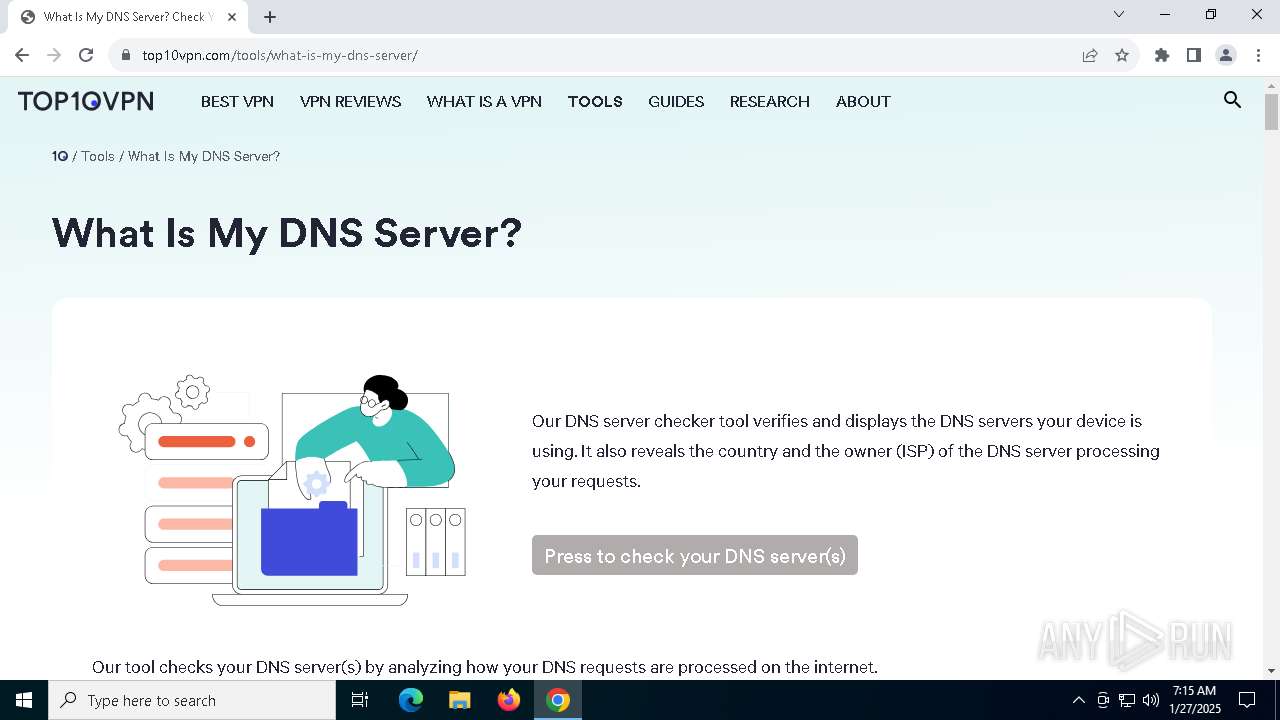Go back to the previous page
Image resolution: width=1280 pixels, height=720 pixels.
(22, 55)
